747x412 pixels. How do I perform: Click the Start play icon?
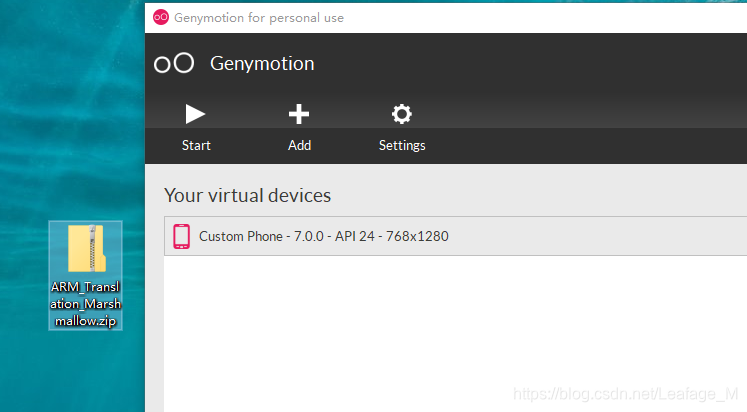coord(195,114)
